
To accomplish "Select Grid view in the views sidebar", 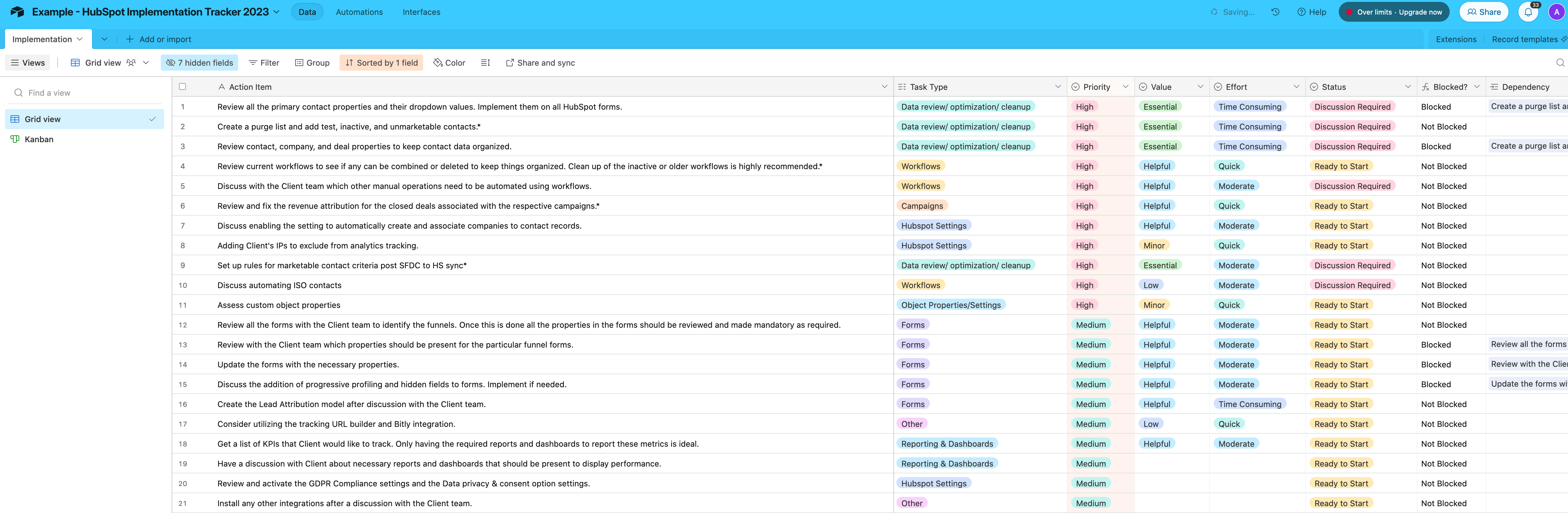I will tap(85, 119).
